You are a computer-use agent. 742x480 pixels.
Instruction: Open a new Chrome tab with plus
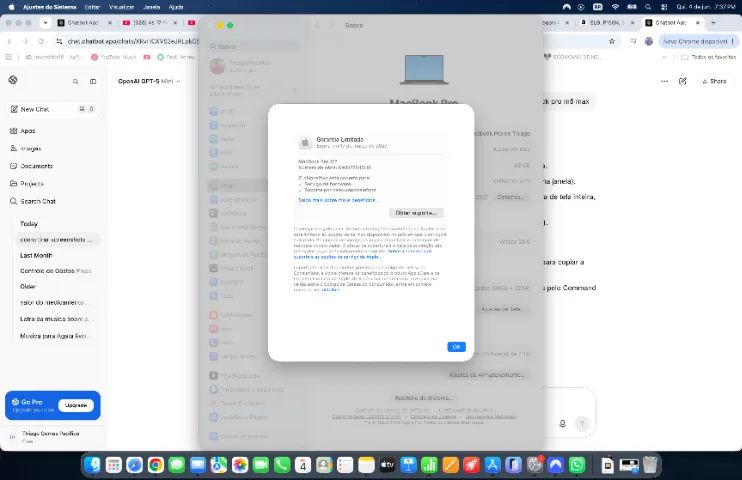[713, 23]
